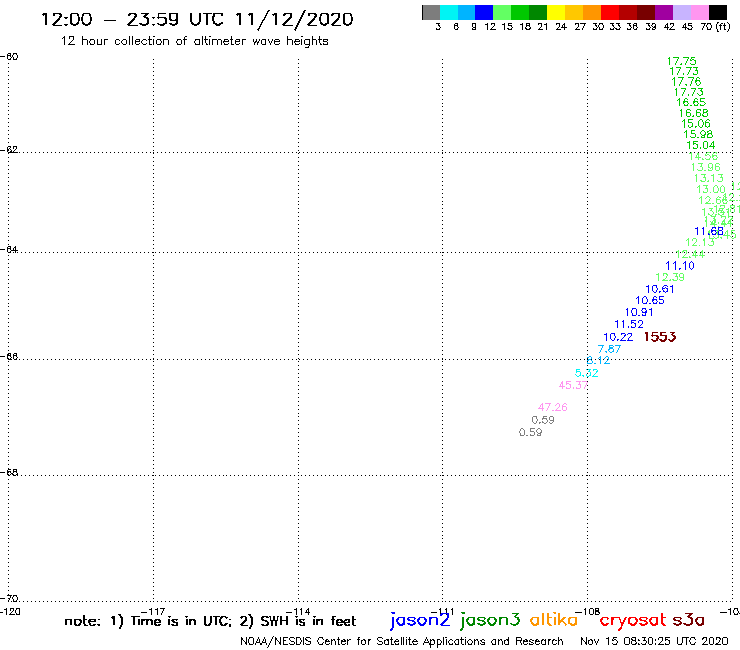This screenshot has height=650, width=740.
Task: Select the wave height value 17.76
Action: point(686,82)
